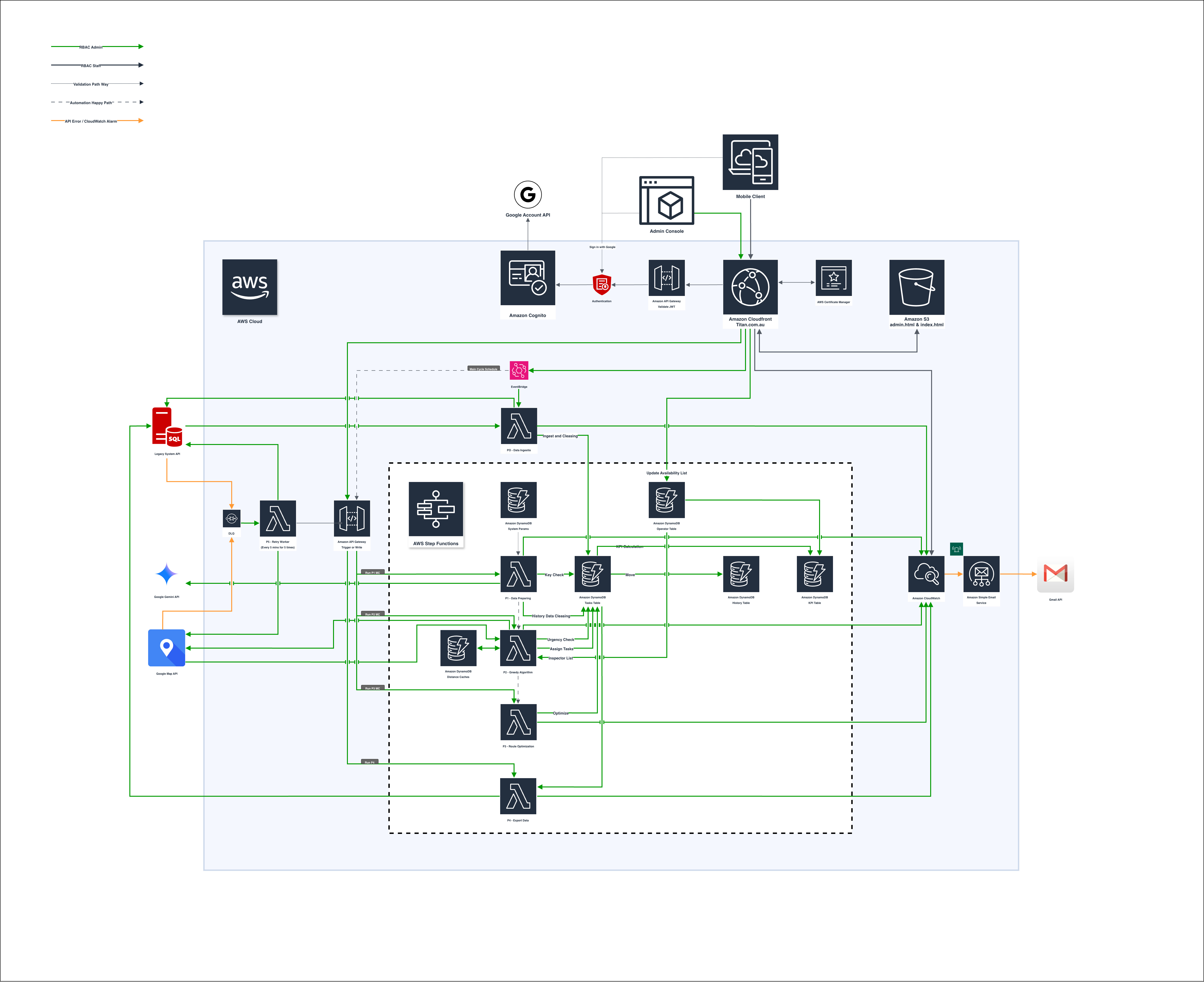Select the AWS Step Functions icon
This screenshot has height=982, width=1204.
[x=436, y=509]
